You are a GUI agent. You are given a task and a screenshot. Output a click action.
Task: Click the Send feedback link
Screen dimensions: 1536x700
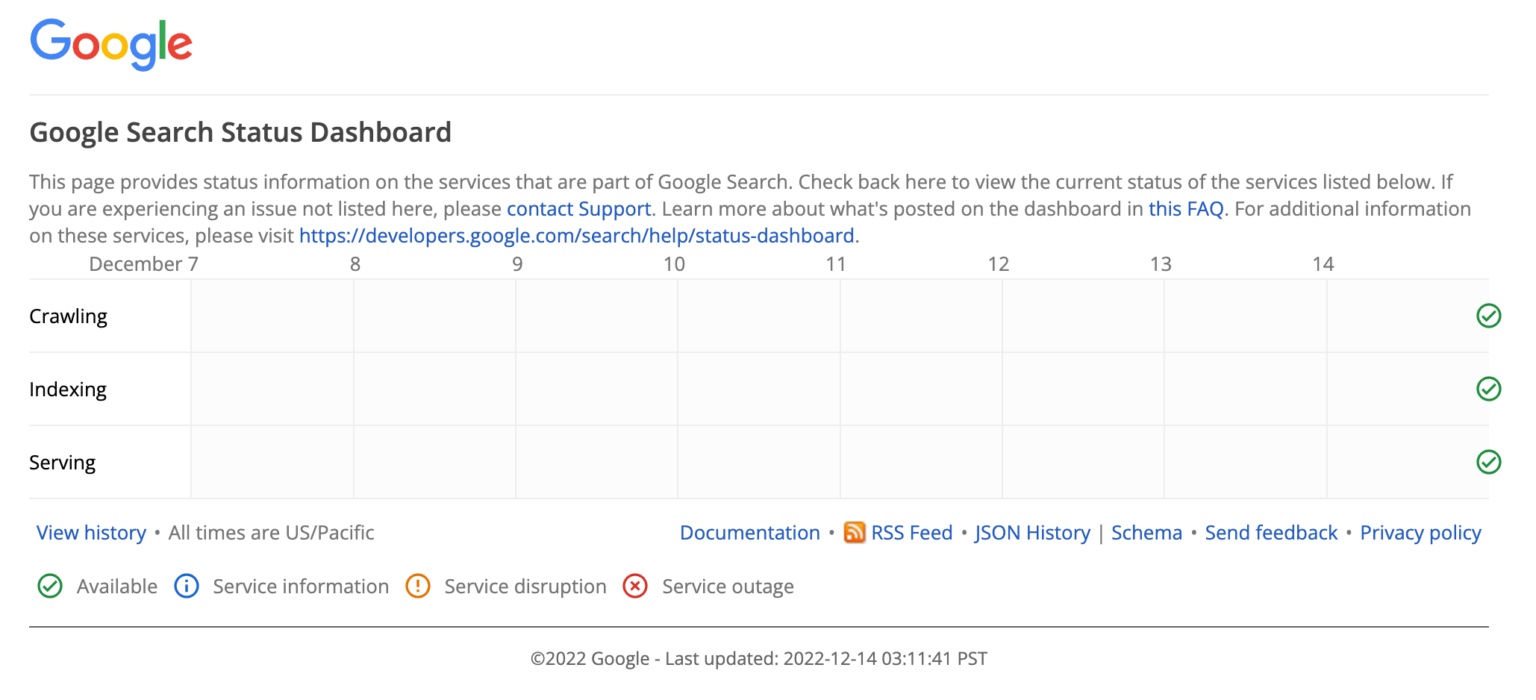coord(1270,533)
